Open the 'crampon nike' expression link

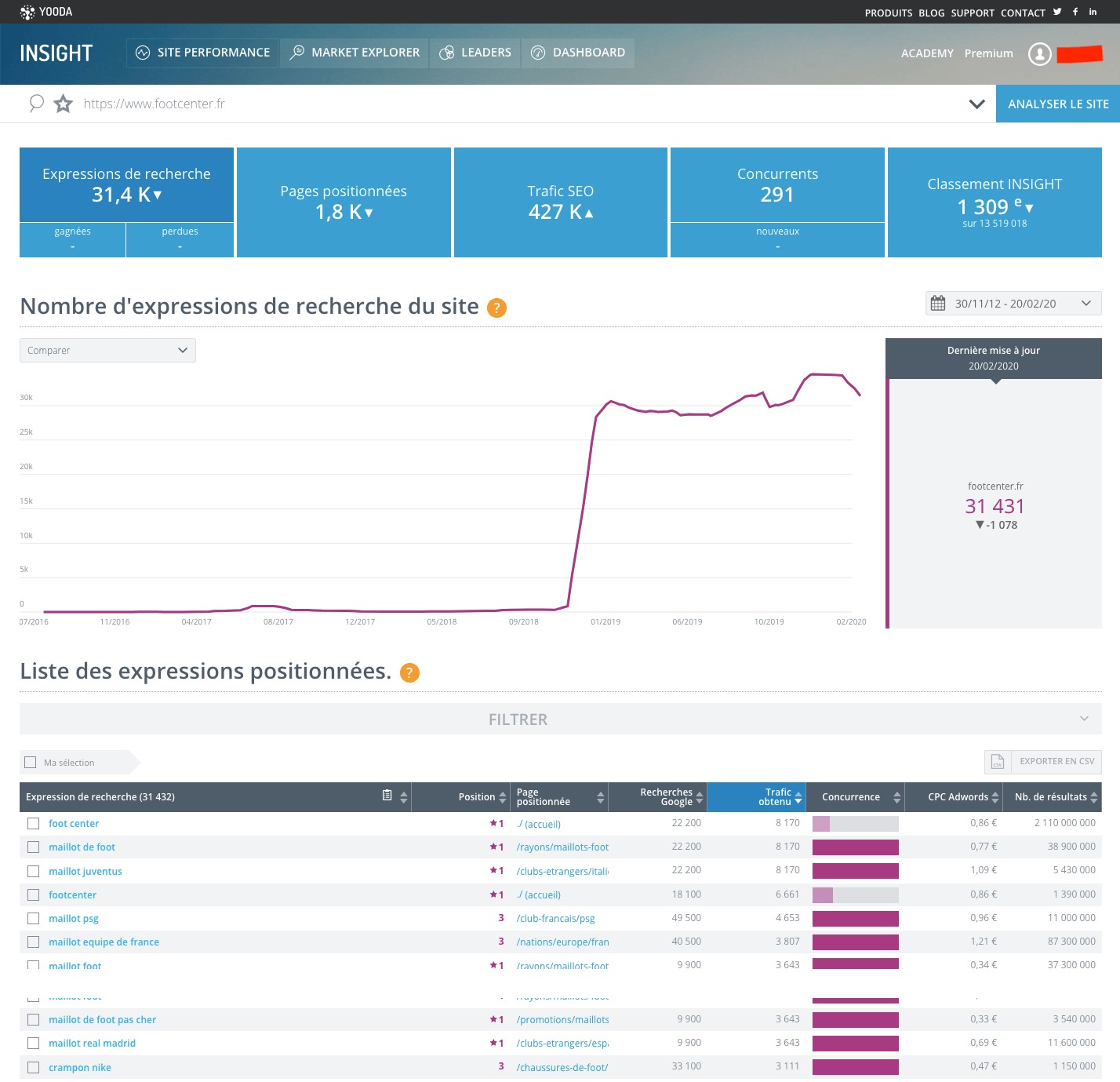tap(80, 1068)
